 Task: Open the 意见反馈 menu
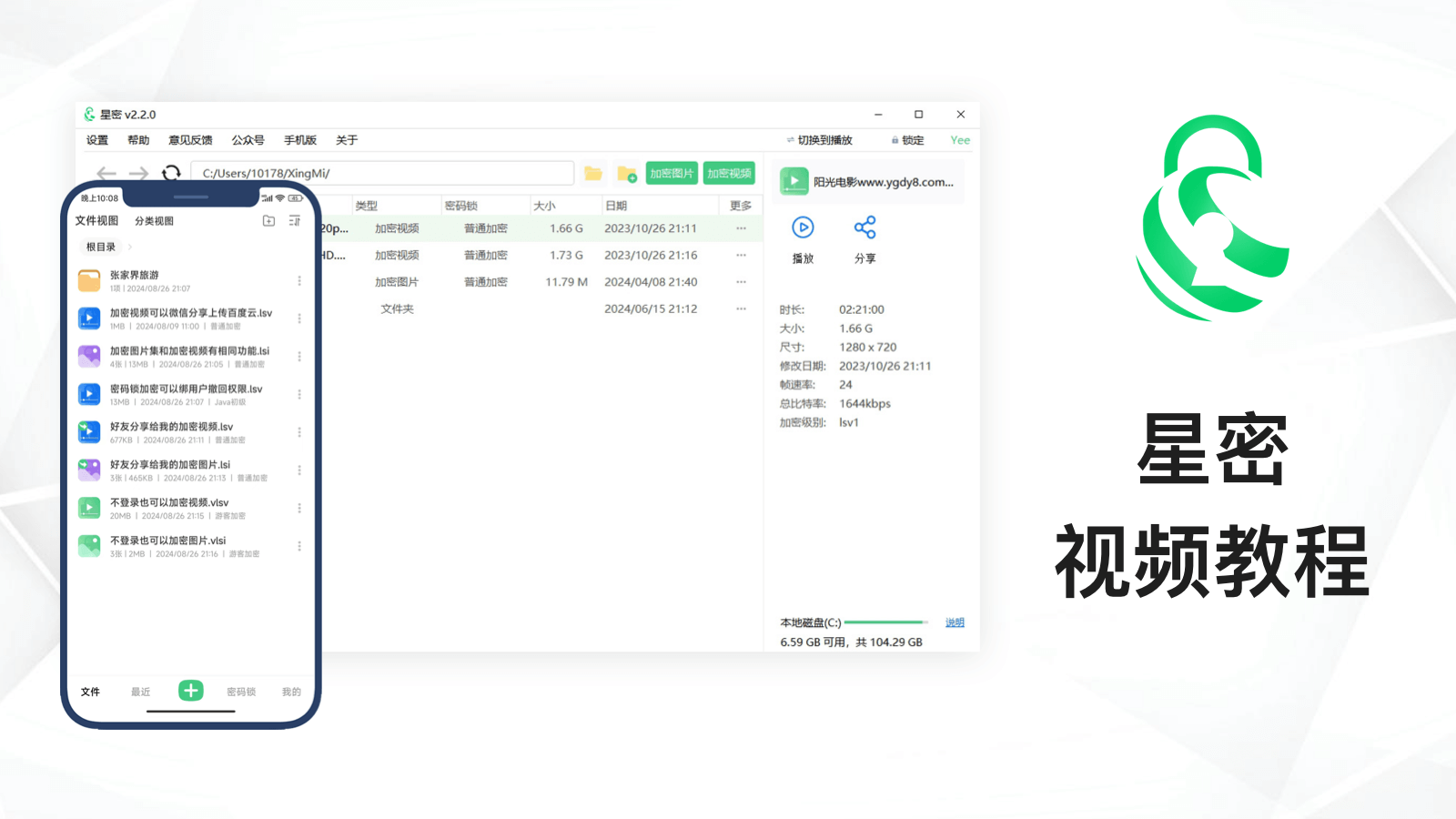pos(190,140)
